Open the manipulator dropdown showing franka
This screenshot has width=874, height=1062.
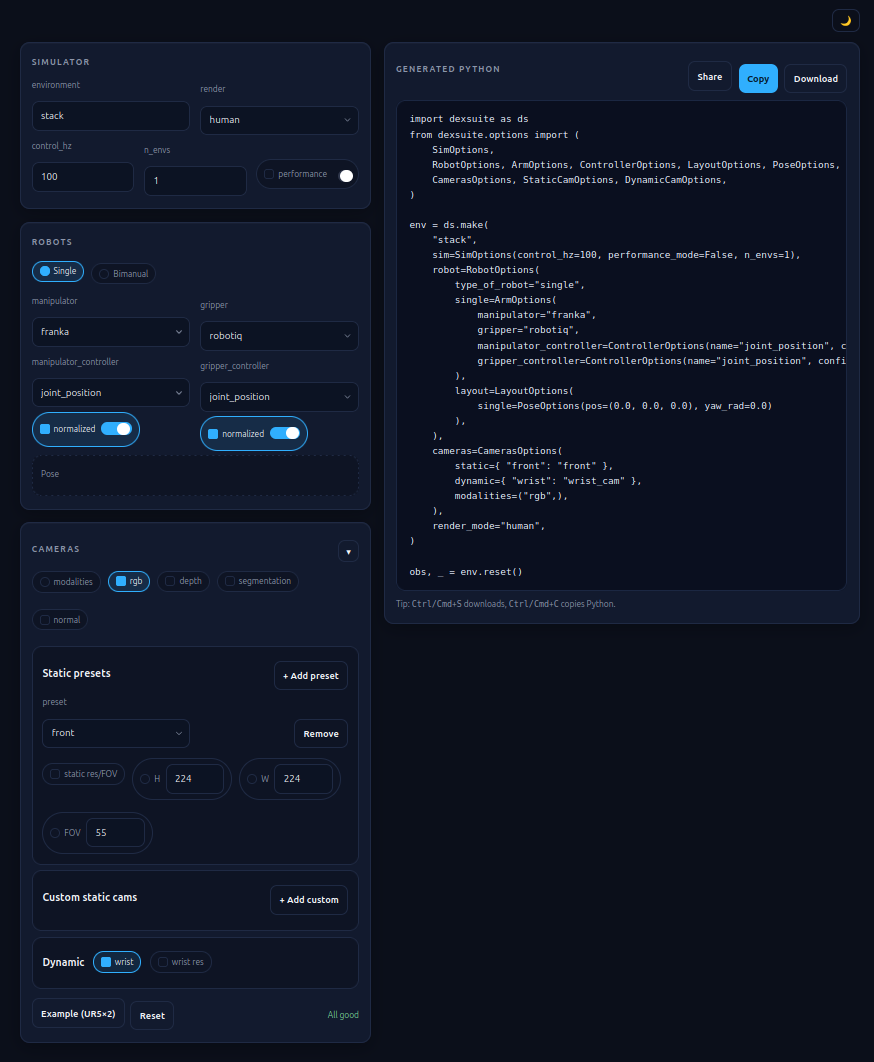point(110,332)
